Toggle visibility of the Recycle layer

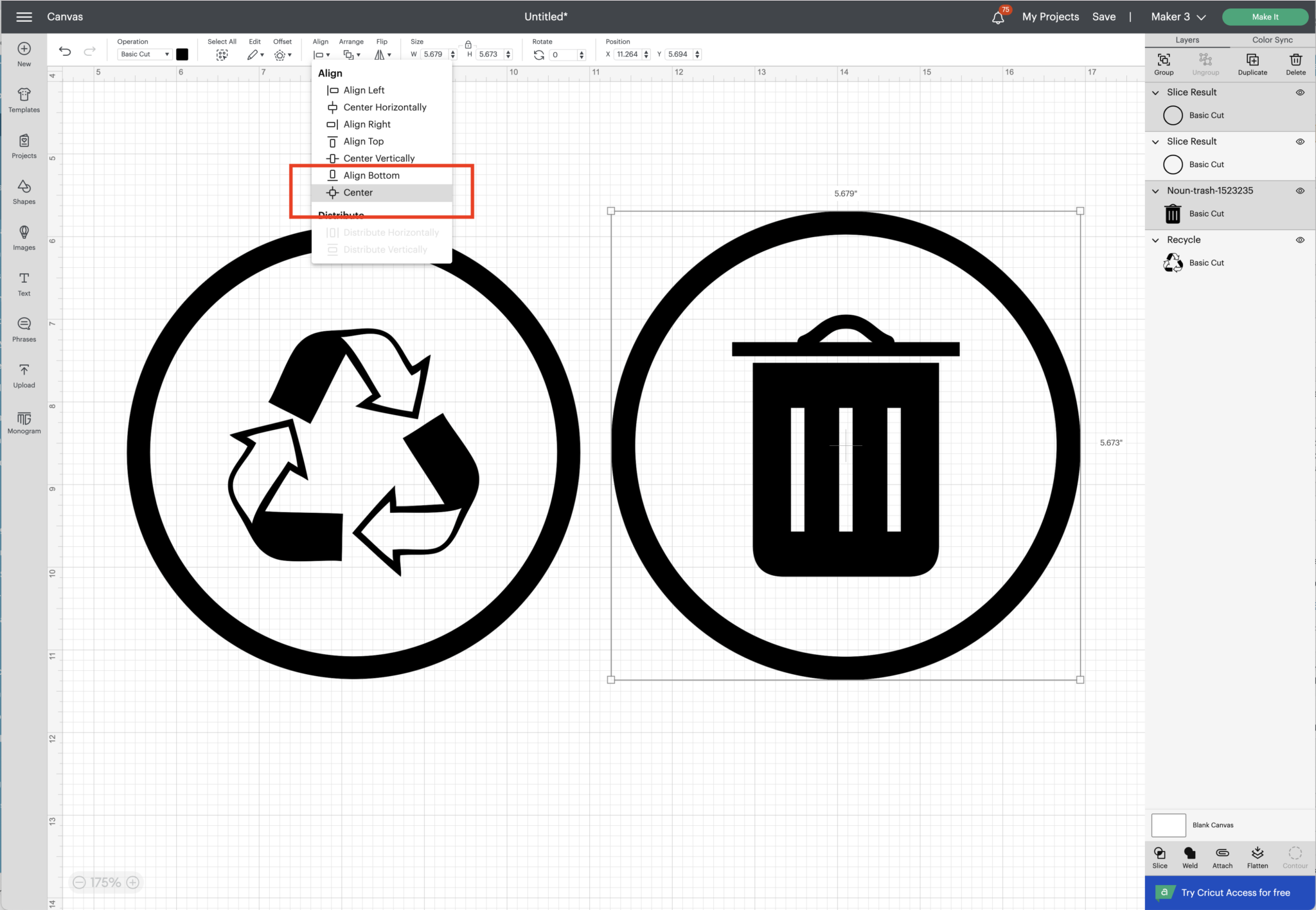point(1299,240)
